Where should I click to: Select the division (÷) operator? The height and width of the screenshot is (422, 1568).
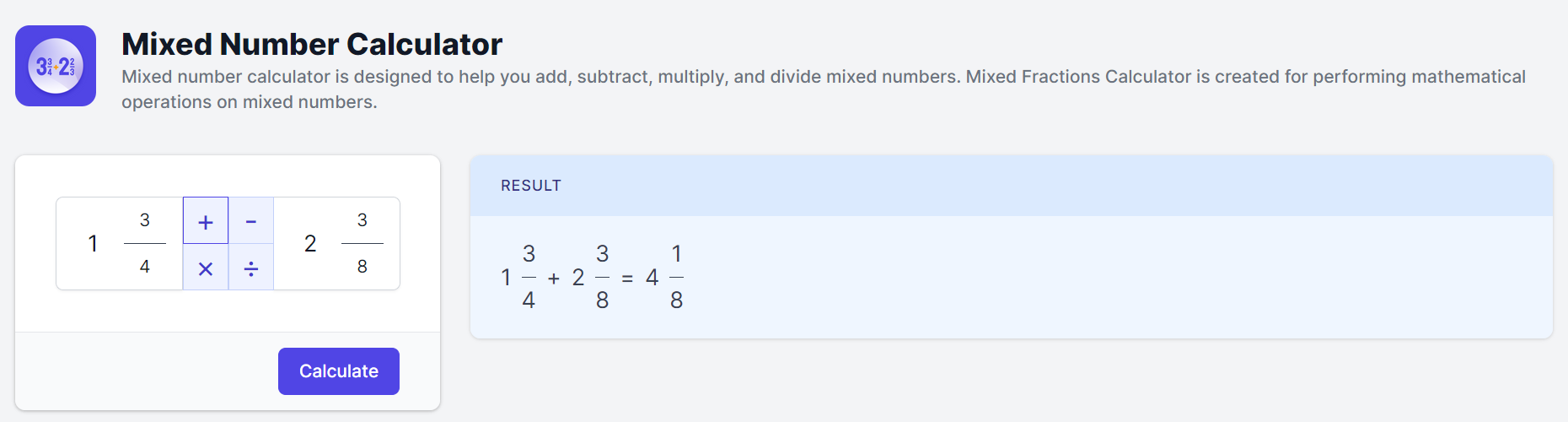[251, 268]
